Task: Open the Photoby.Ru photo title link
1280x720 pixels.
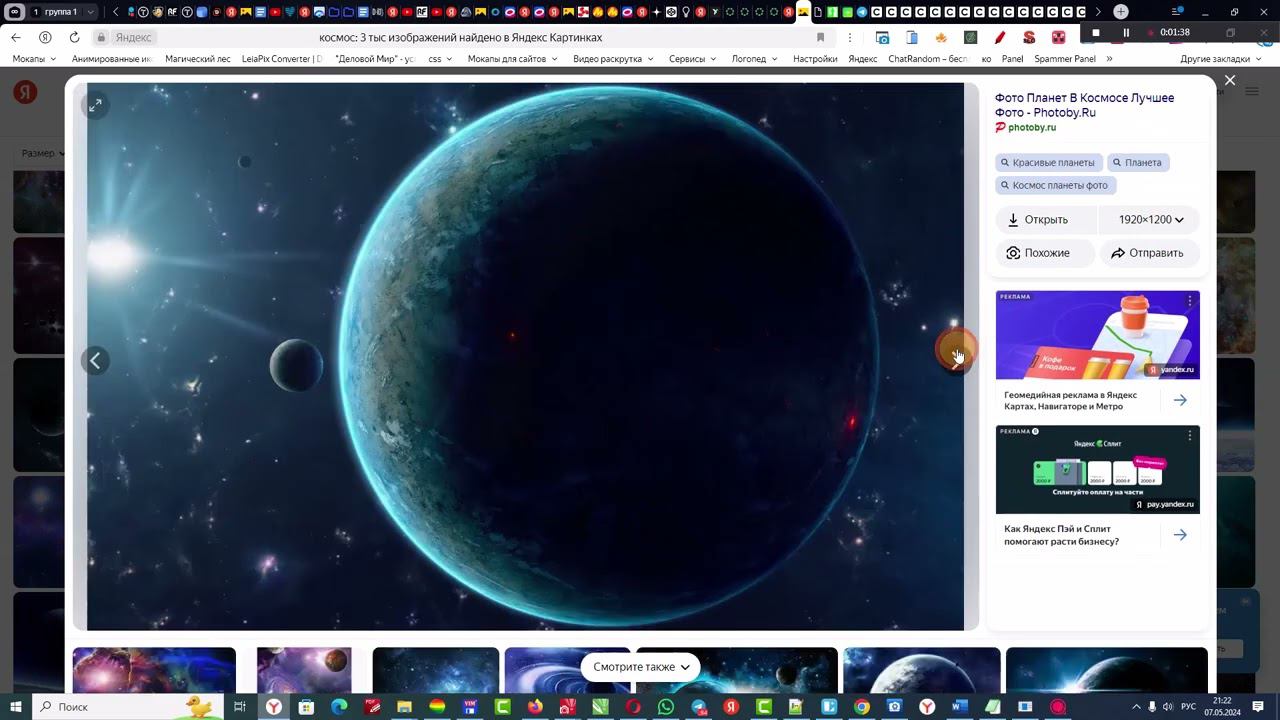Action: pyautogui.click(x=1084, y=105)
